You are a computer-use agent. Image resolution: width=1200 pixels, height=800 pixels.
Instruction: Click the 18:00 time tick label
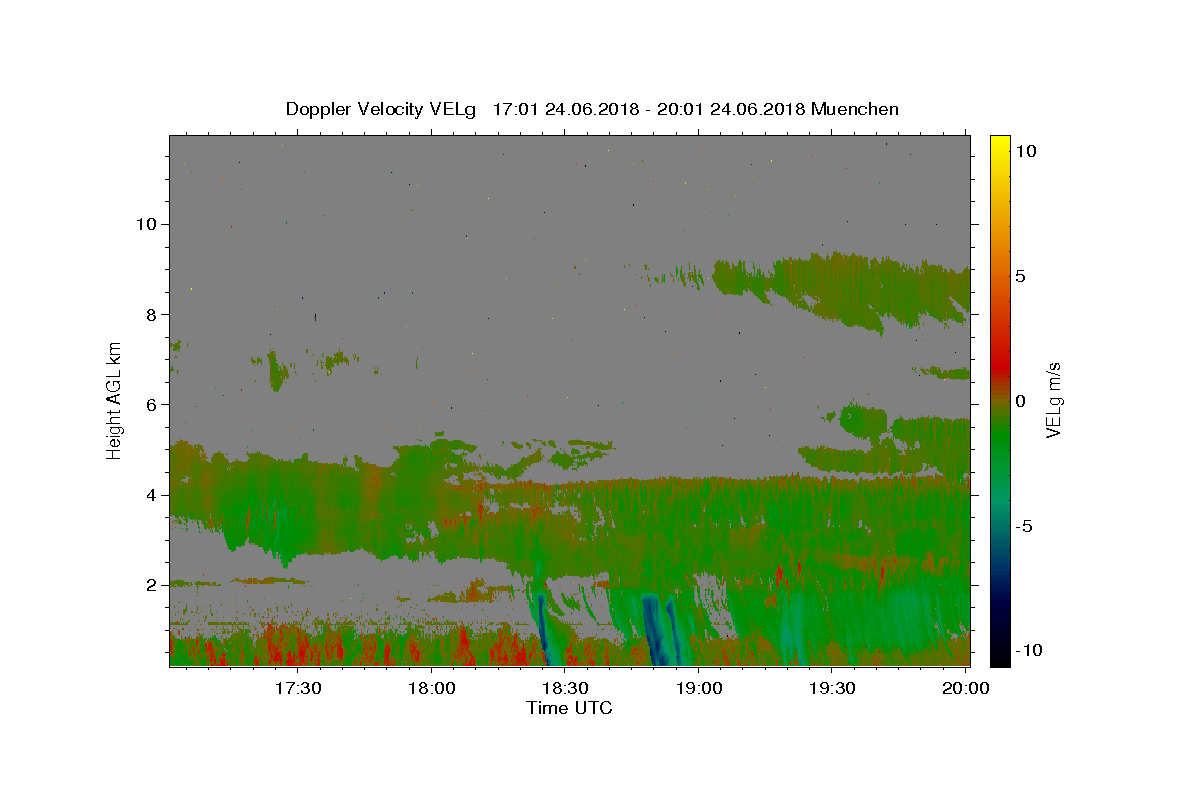(x=431, y=689)
